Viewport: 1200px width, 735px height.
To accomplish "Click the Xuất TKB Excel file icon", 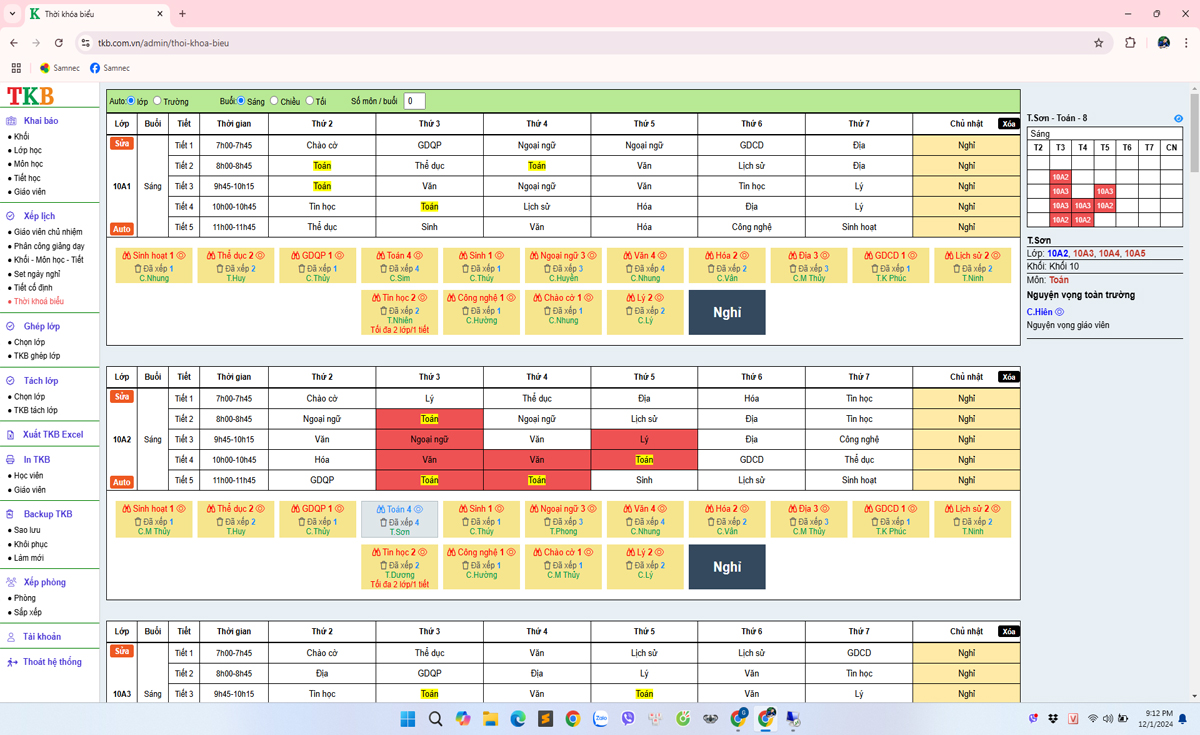I will 11,435.
